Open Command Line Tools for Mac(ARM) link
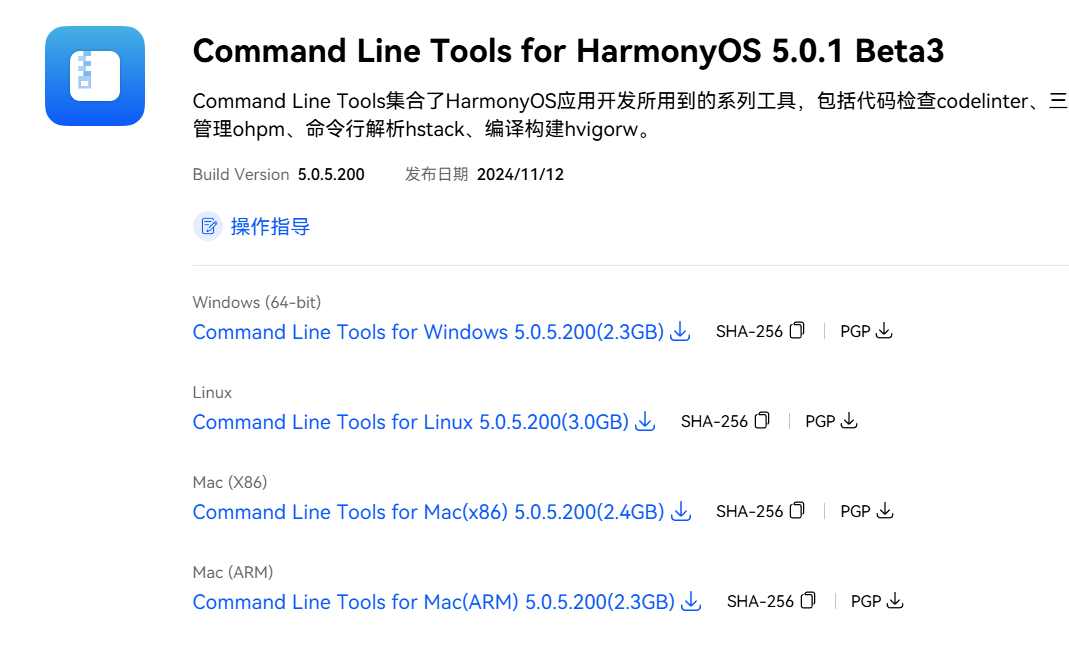 (x=433, y=602)
